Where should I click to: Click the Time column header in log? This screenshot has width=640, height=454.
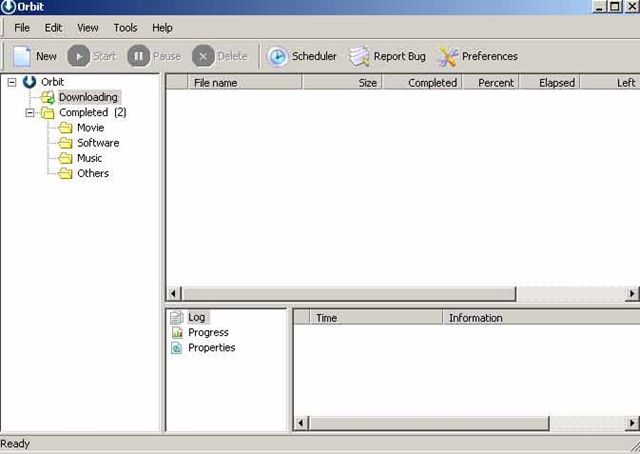click(376, 318)
